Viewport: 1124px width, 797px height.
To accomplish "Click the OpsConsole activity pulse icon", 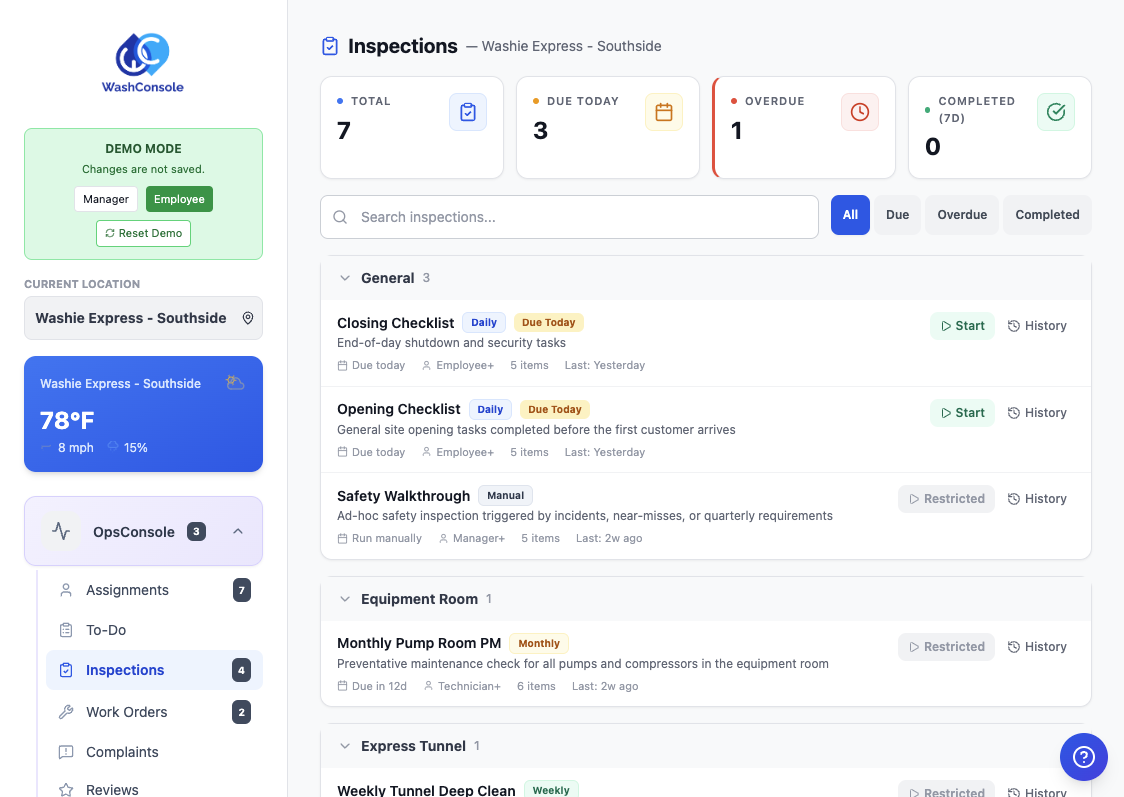I will (61, 532).
